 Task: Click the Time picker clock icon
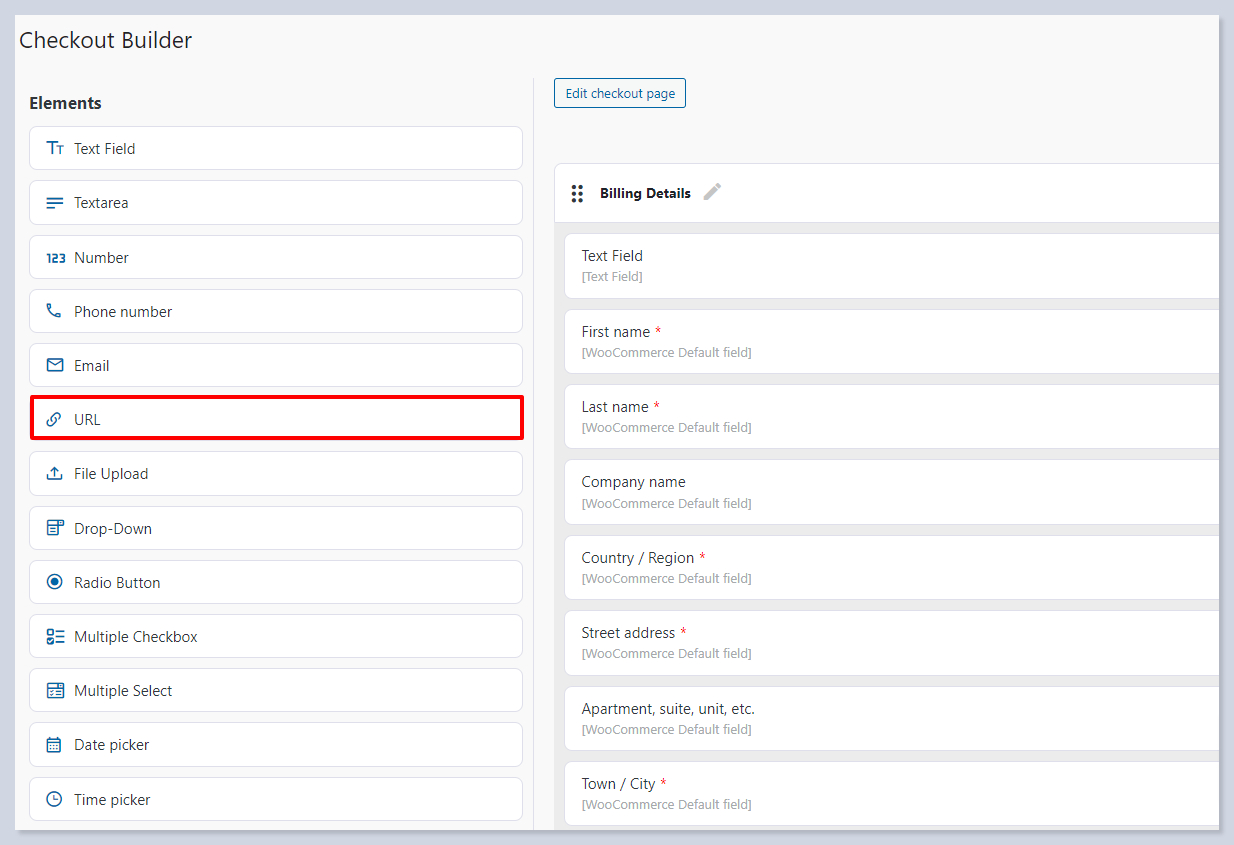pyautogui.click(x=55, y=800)
